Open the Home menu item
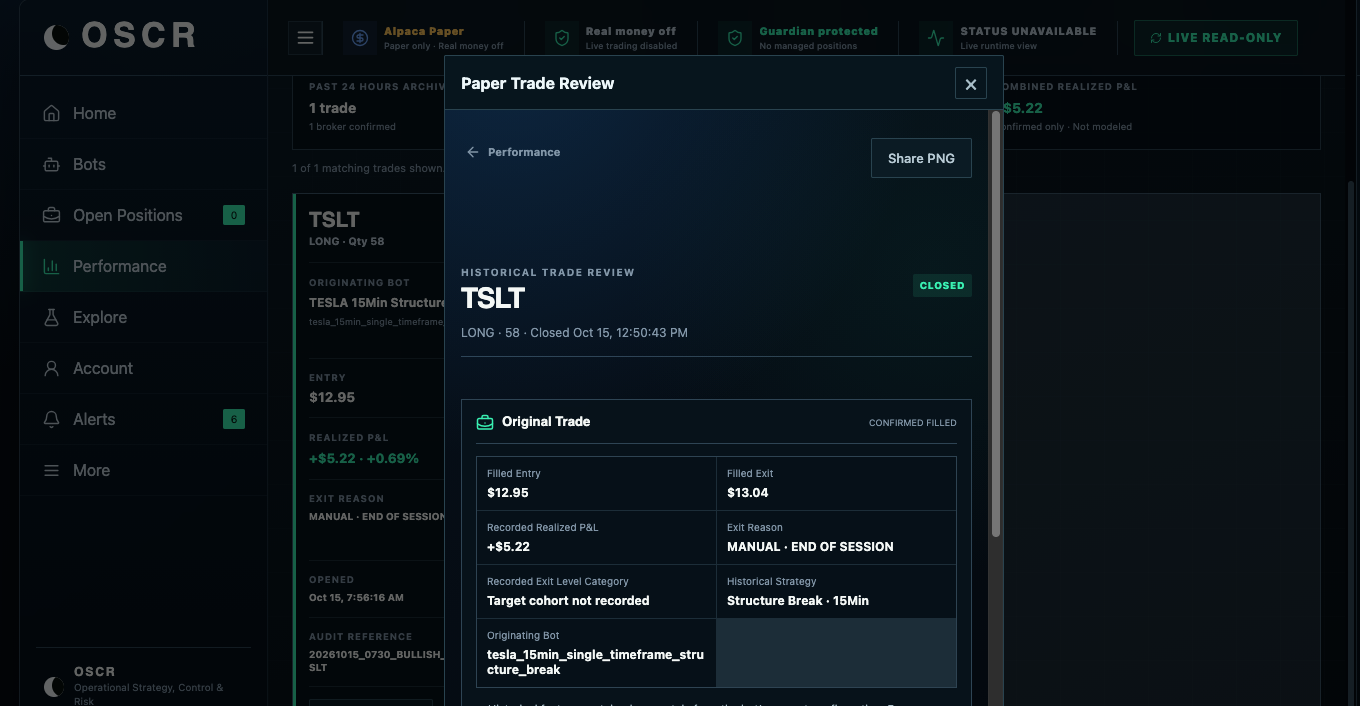This screenshot has width=1360, height=706. [x=143, y=113]
